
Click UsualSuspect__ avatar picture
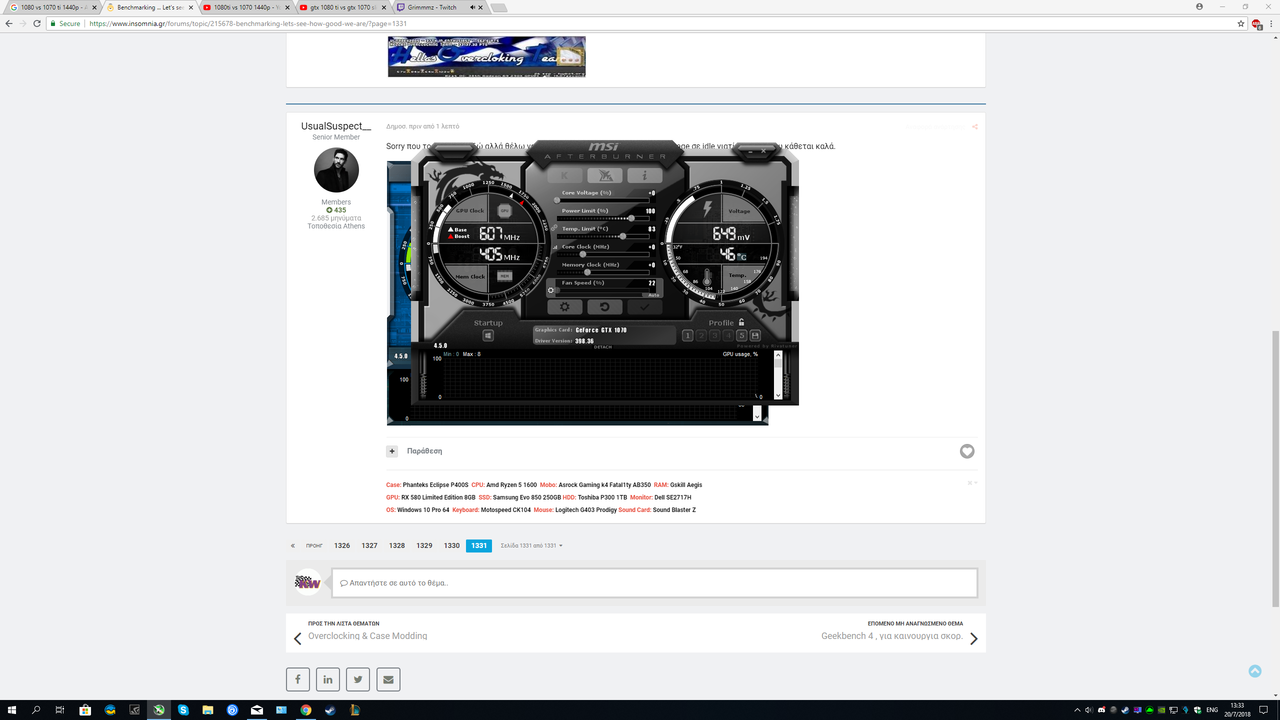point(336,170)
